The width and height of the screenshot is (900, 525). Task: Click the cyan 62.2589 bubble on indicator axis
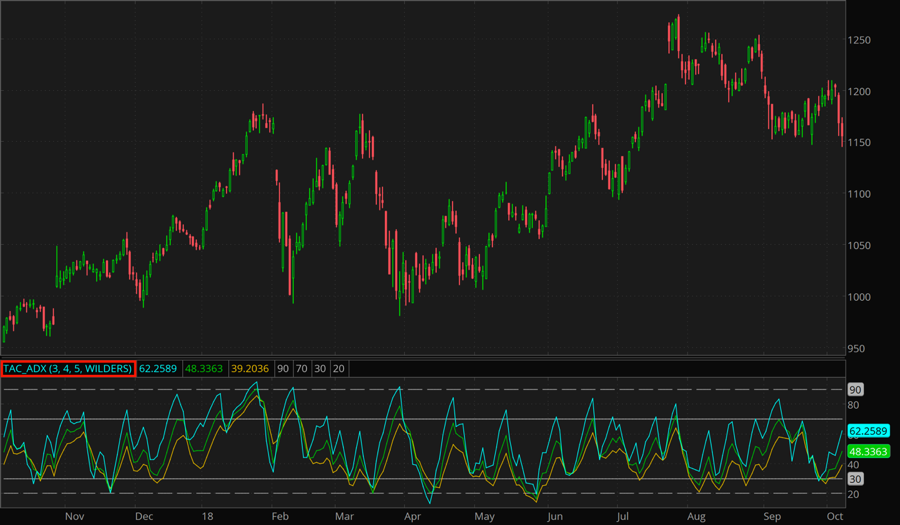[870, 431]
